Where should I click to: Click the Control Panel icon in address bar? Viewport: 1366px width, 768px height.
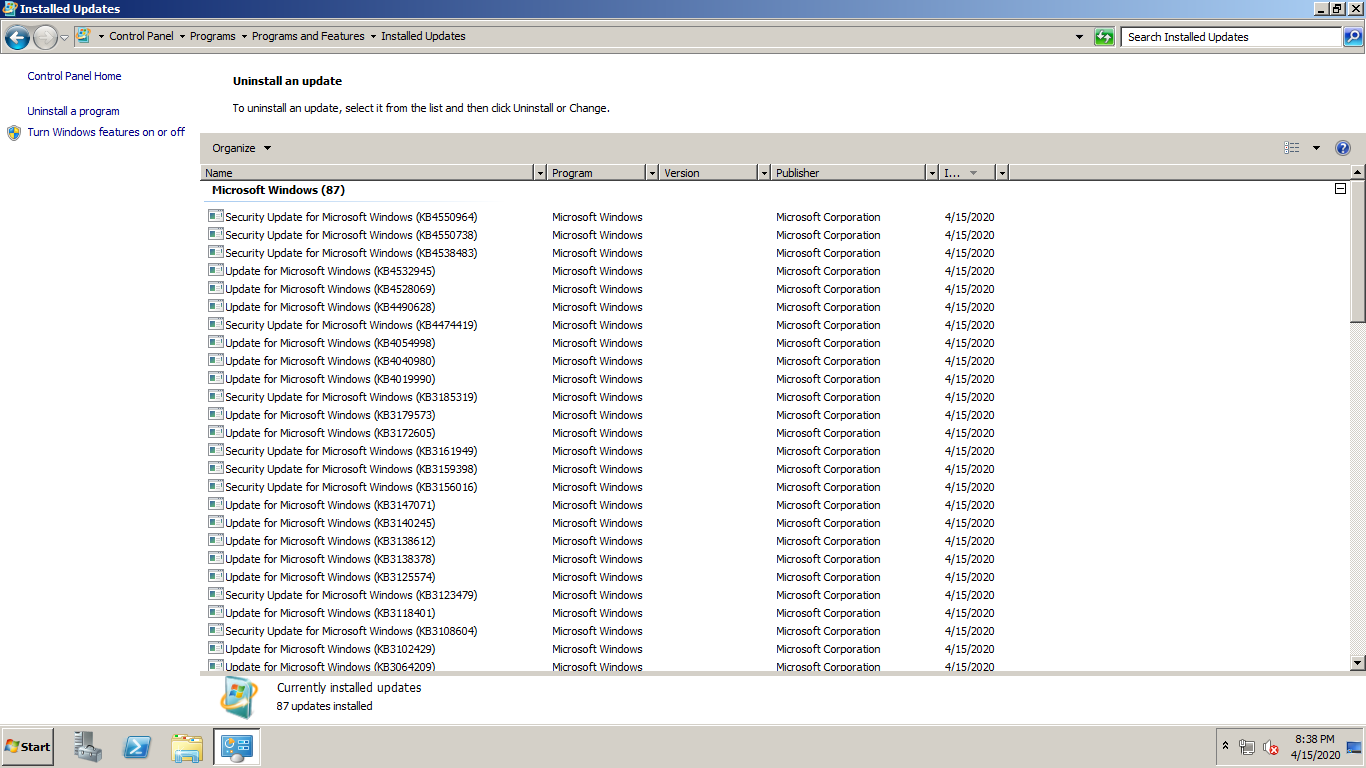tap(84, 36)
